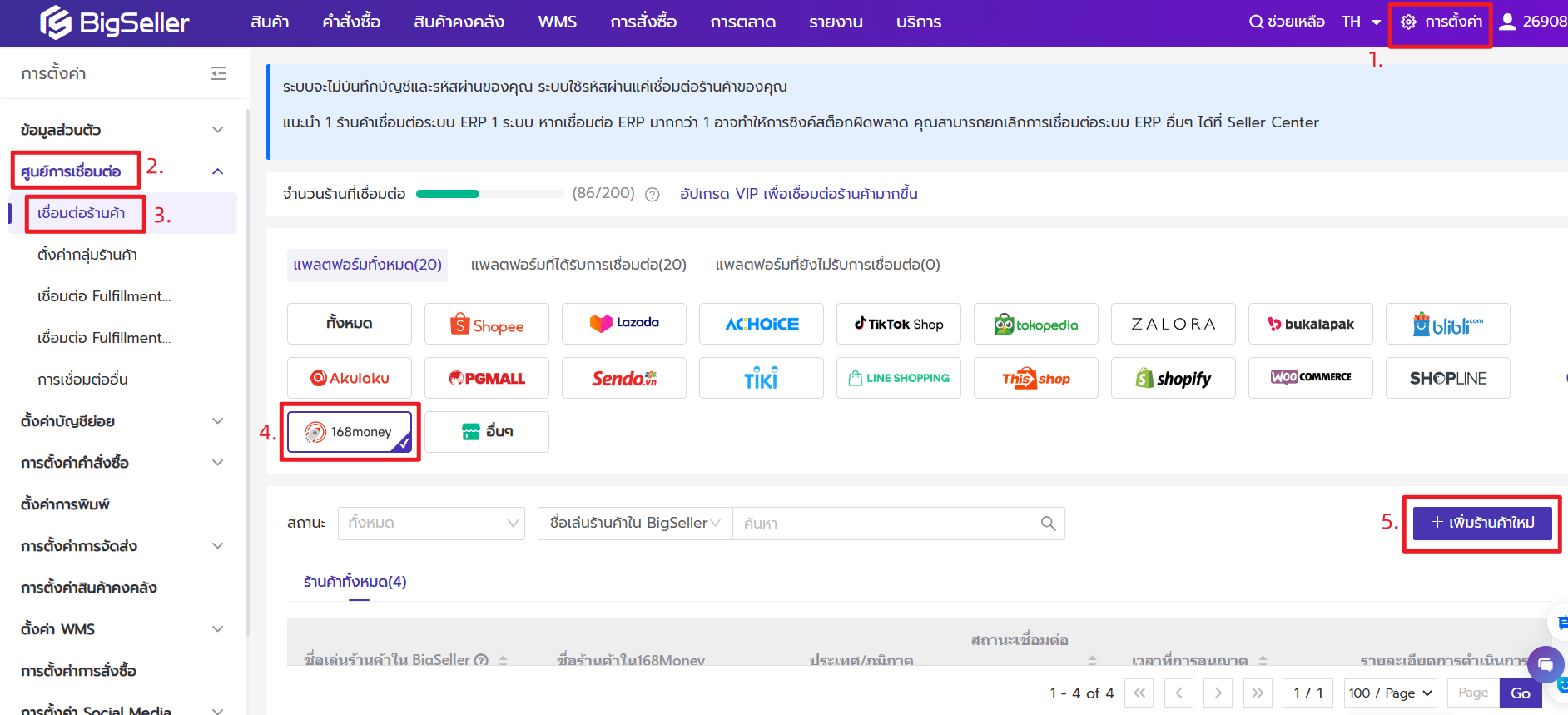Open การเชื่อมต่ออื่น in the sidebar
1568x715 pixels.
pyautogui.click(x=82, y=380)
